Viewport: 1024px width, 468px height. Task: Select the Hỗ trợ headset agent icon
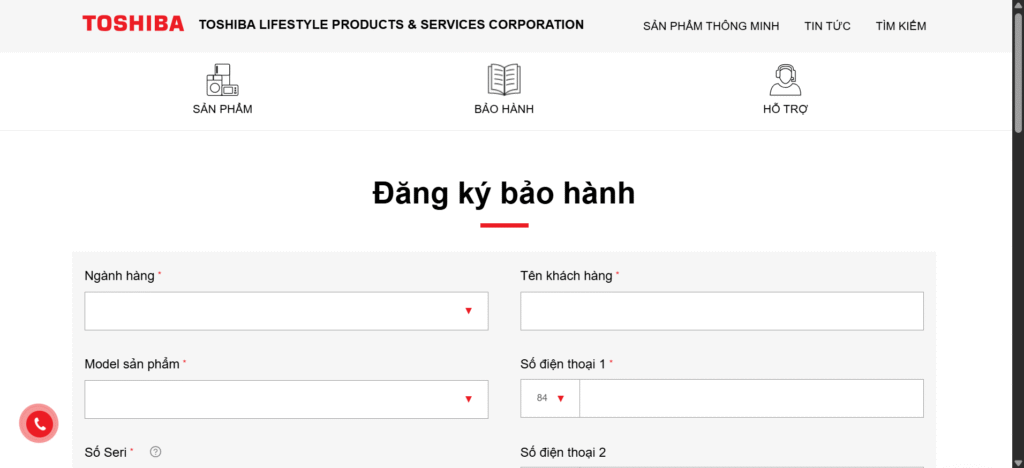(x=785, y=79)
